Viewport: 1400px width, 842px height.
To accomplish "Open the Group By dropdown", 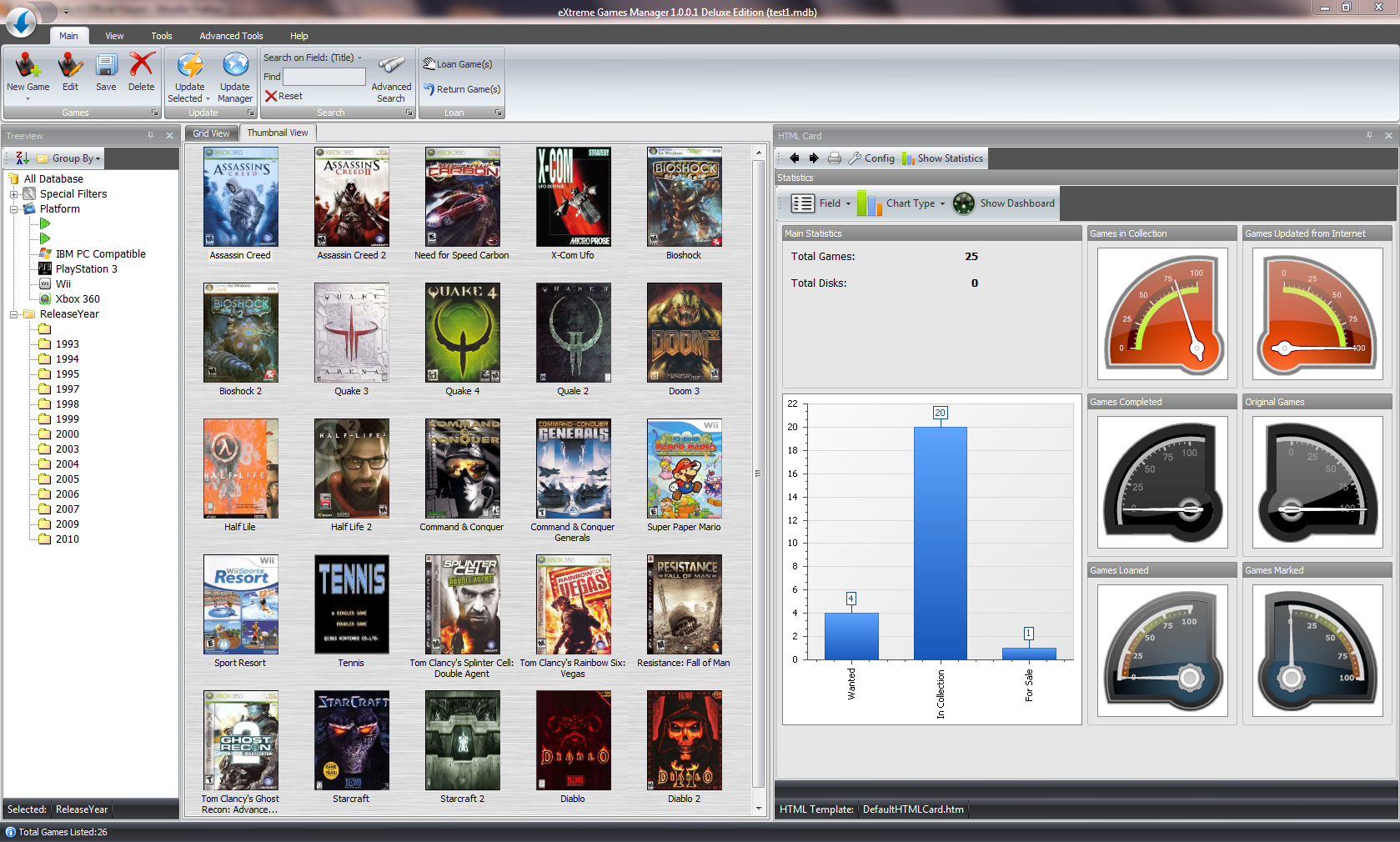I will pos(70,158).
